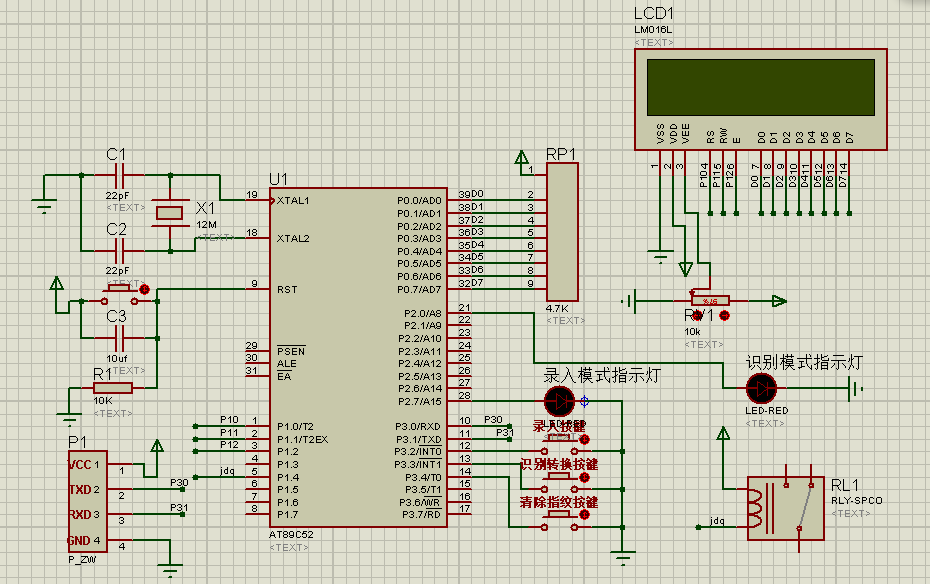Toggle the latch dot beside 录入按键
Viewport: 930px width, 584px height.
coord(586,439)
